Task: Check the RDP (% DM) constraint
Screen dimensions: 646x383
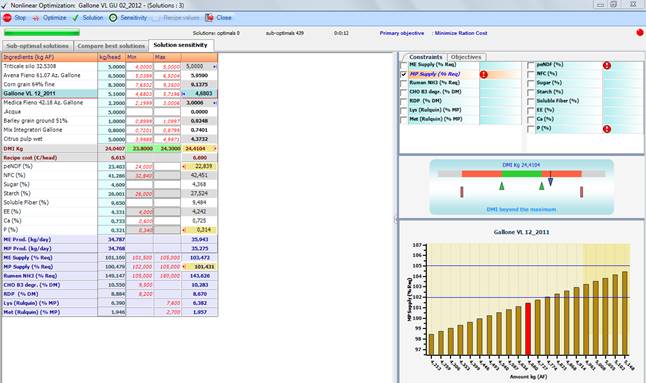Action: click(x=404, y=102)
